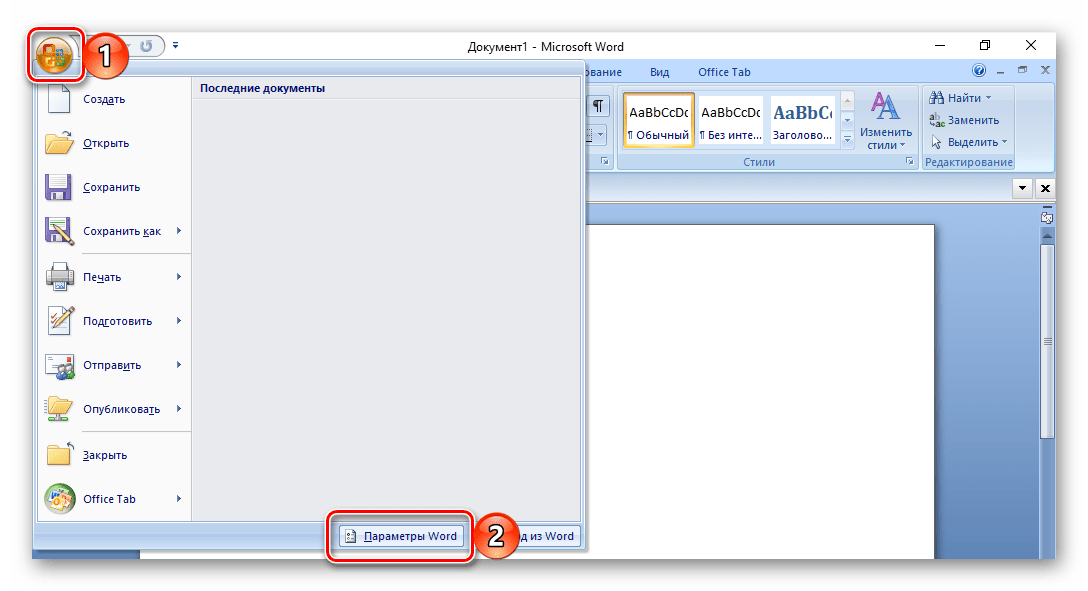The image size is (1088, 591).
Task: Open the Office Tab ribbon tab
Action: (x=724, y=72)
